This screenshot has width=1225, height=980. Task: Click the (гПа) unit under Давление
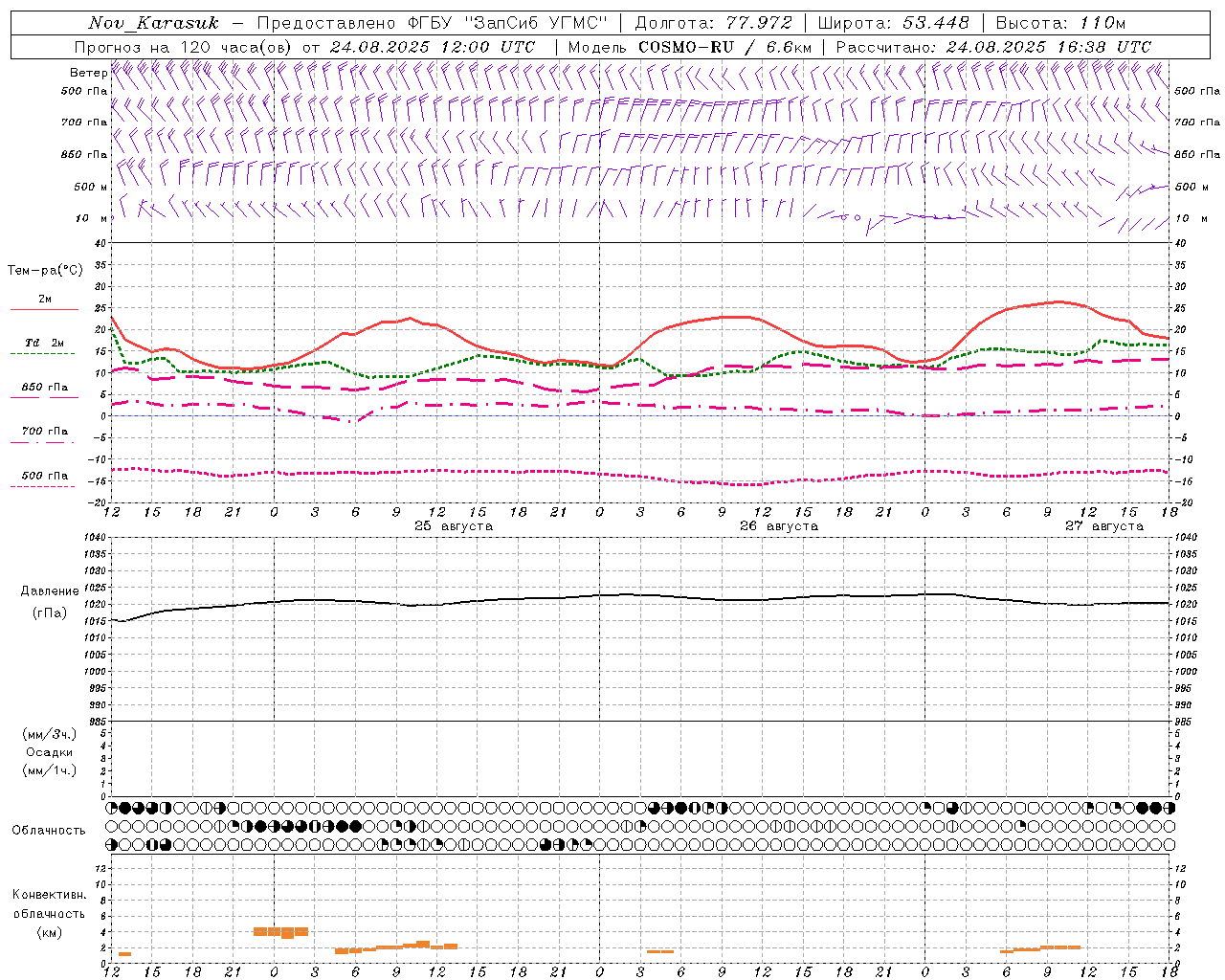coord(50,613)
